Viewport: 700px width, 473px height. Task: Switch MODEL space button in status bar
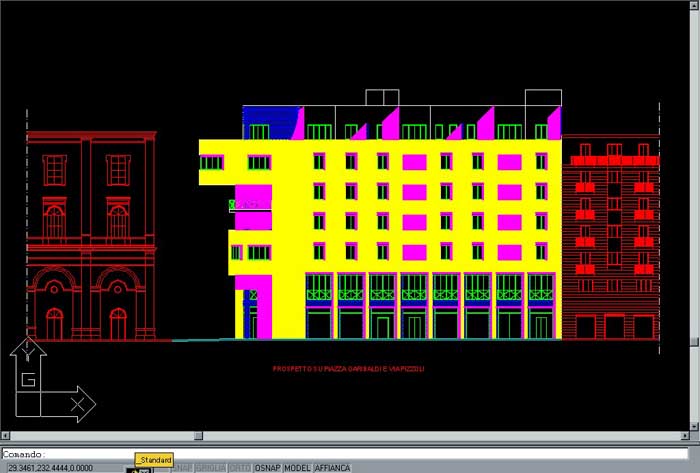point(297,468)
